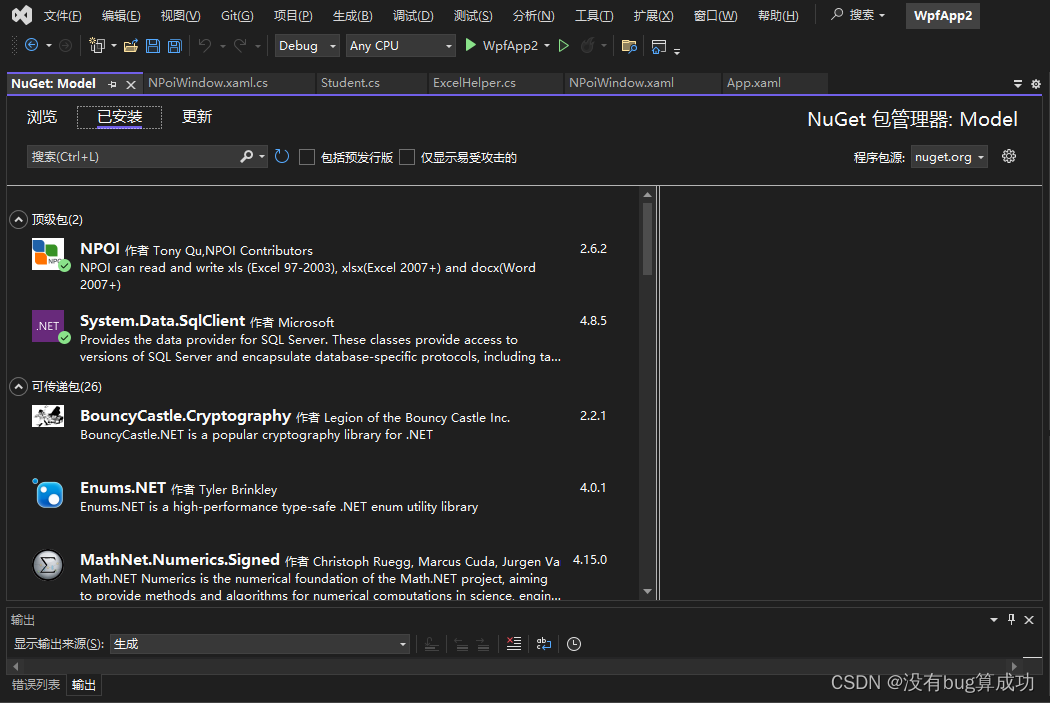Click the Enums.NET package icon
Viewport: 1050px width, 703px height.
(48, 494)
